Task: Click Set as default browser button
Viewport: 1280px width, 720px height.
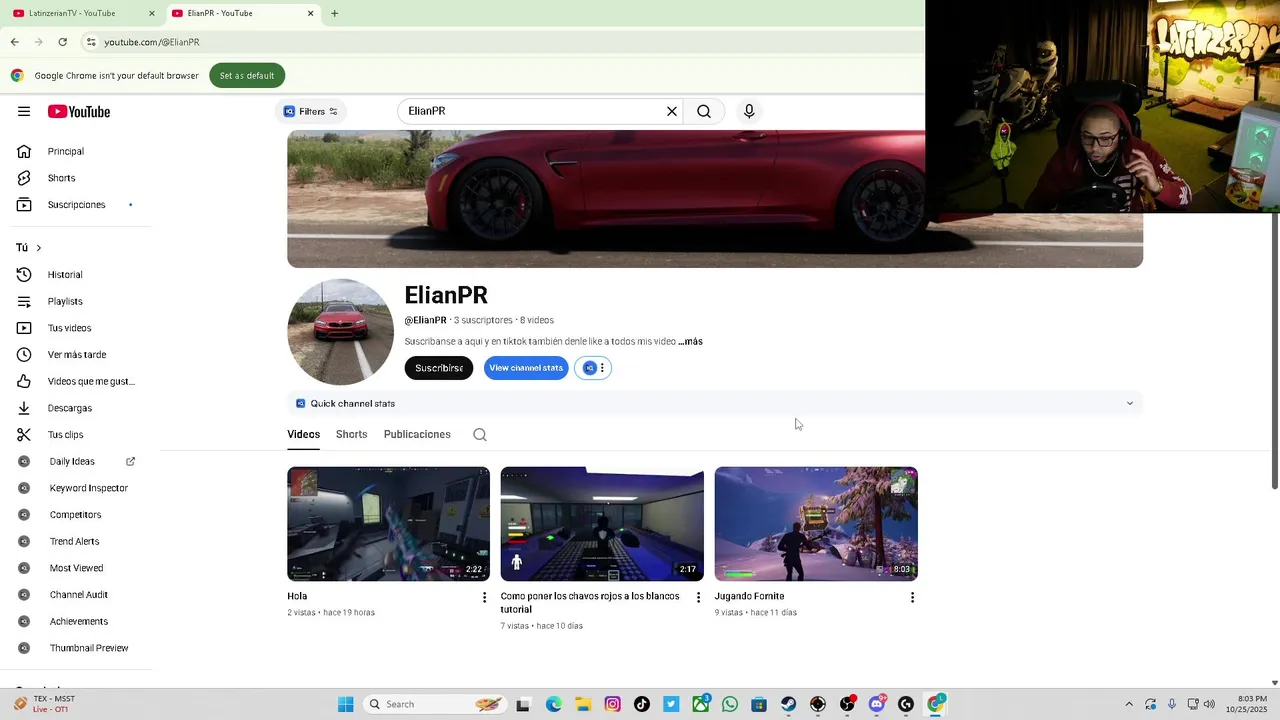Action: (247, 75)
